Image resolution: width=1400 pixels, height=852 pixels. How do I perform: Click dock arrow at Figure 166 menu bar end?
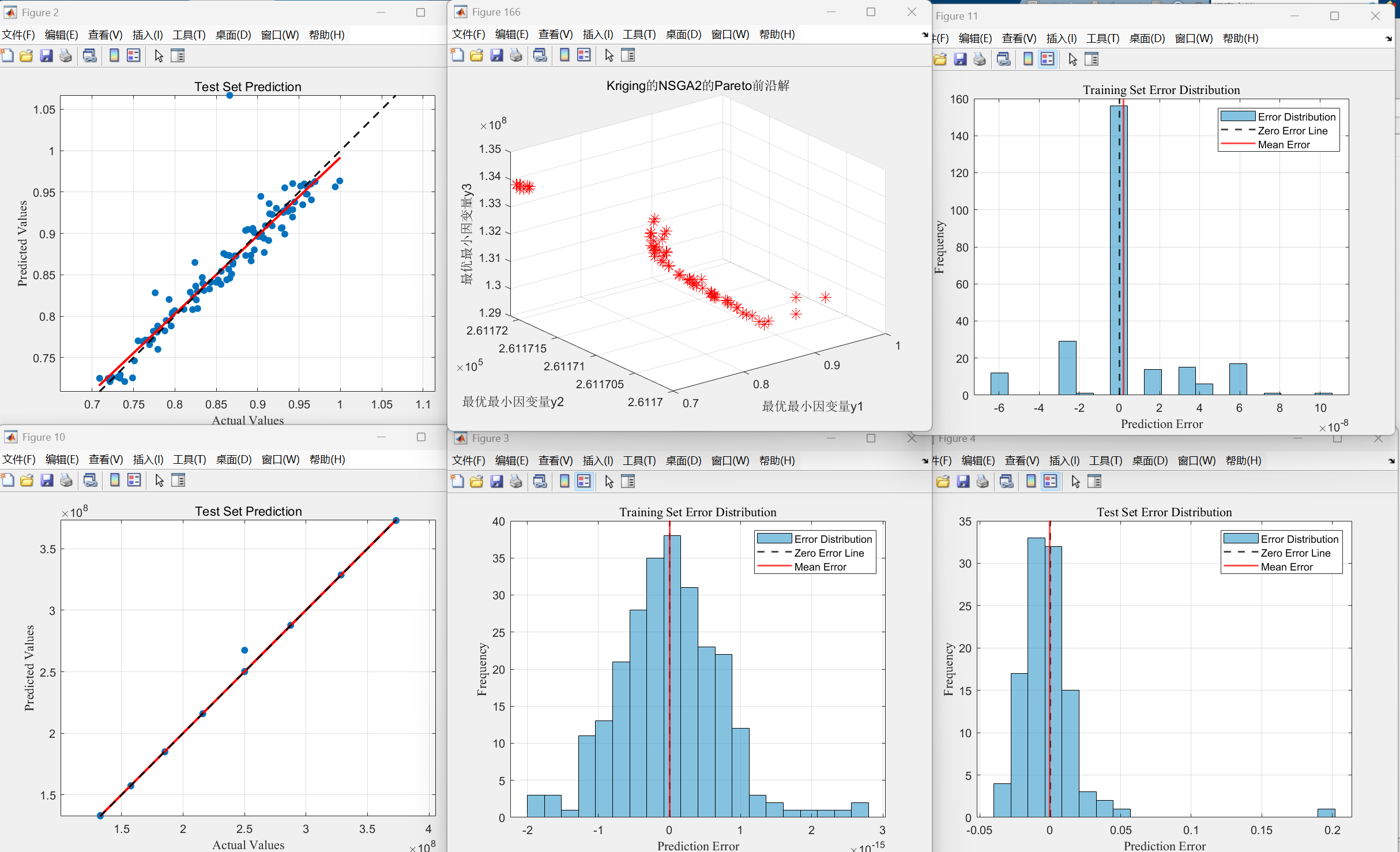[x=925, y=35]
